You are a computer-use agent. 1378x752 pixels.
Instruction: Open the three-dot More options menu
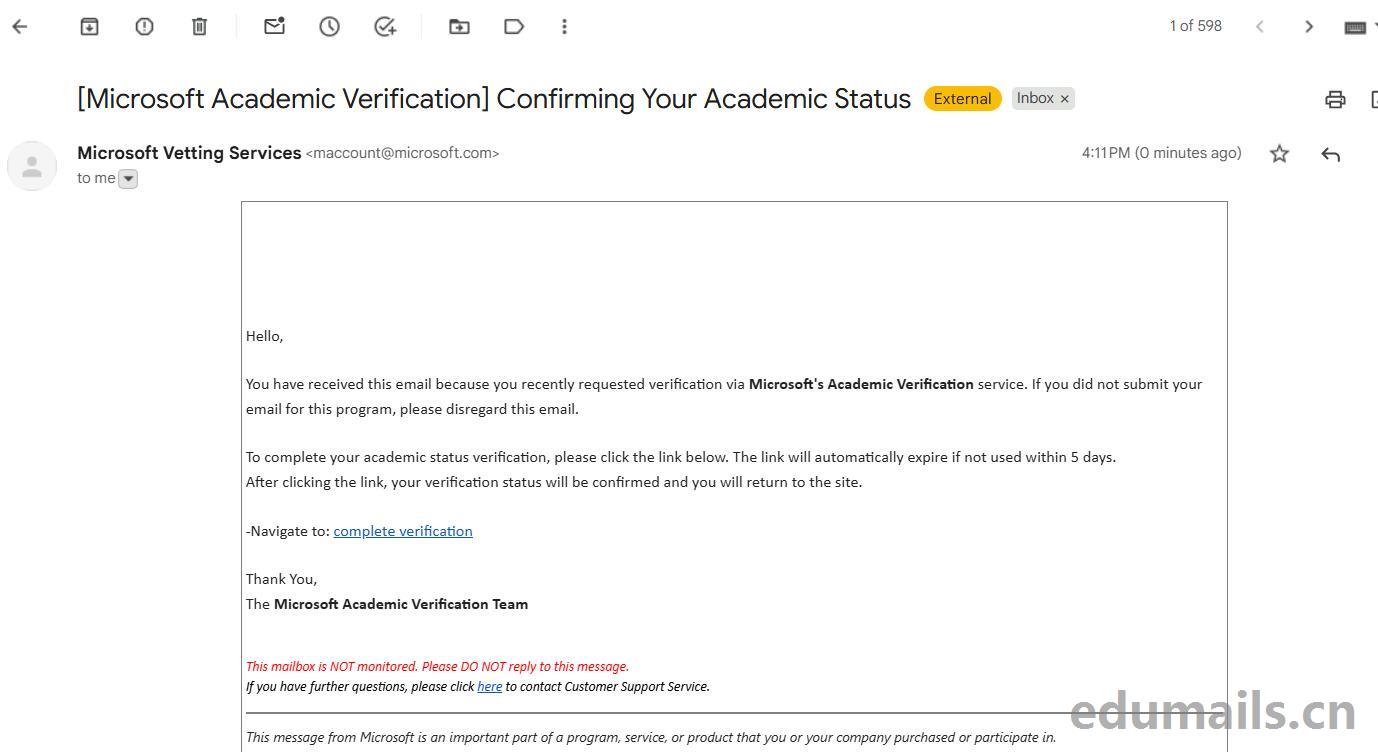[564, 27]
